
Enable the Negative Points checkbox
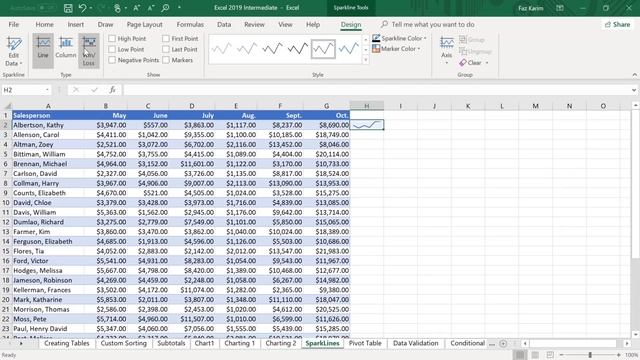click(112, 60)
